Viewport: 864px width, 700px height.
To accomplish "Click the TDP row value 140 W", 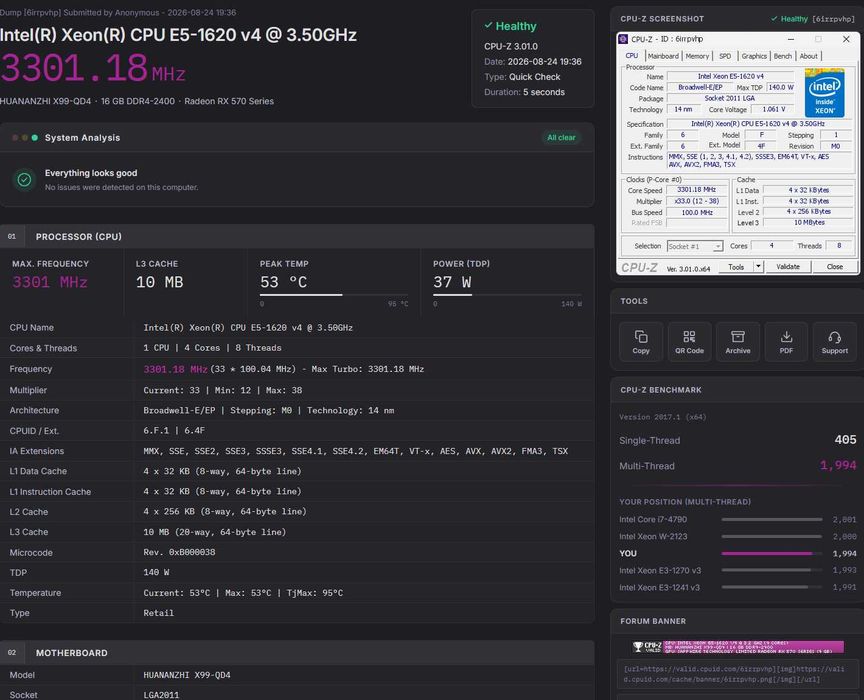I will coord(156,573).
